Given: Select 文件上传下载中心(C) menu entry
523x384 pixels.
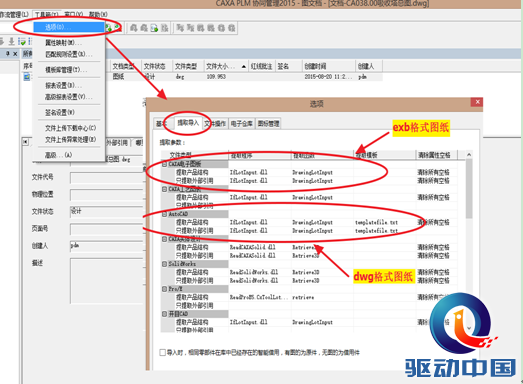Looking at the screenshot, I should coord(71,128).
